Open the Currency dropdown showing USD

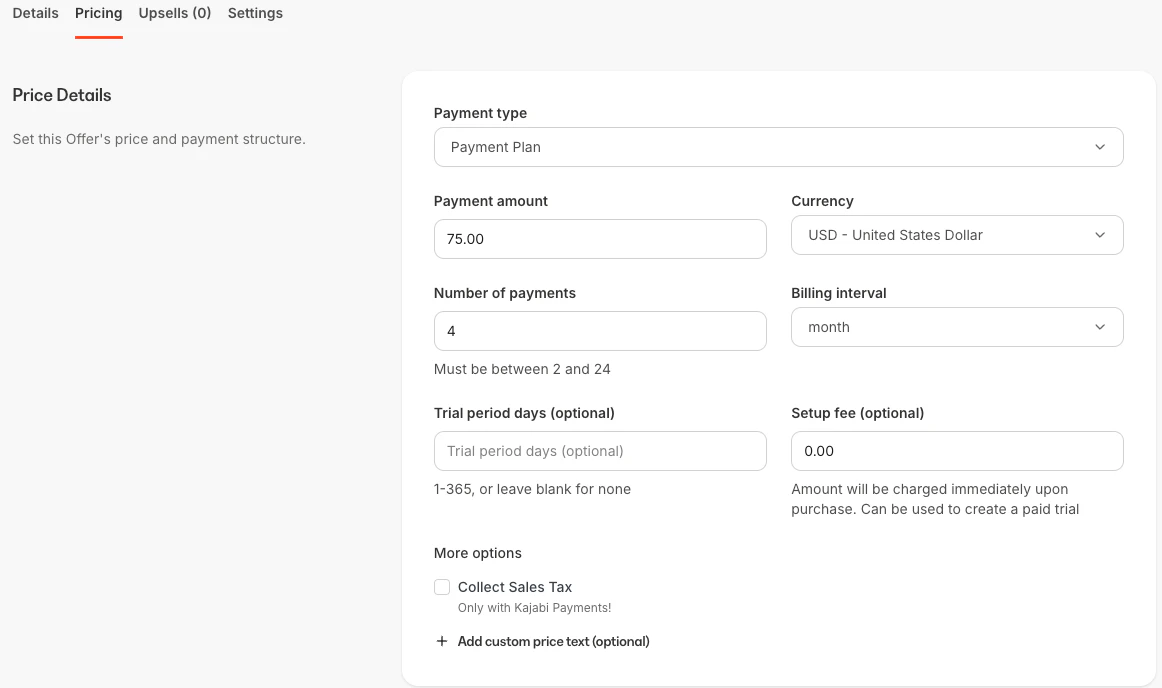[956, 235]
